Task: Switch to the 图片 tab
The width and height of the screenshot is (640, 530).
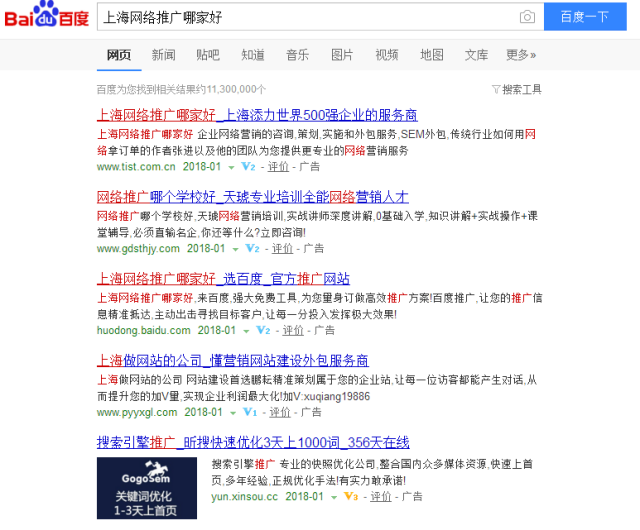Action: tap(342, 54)
